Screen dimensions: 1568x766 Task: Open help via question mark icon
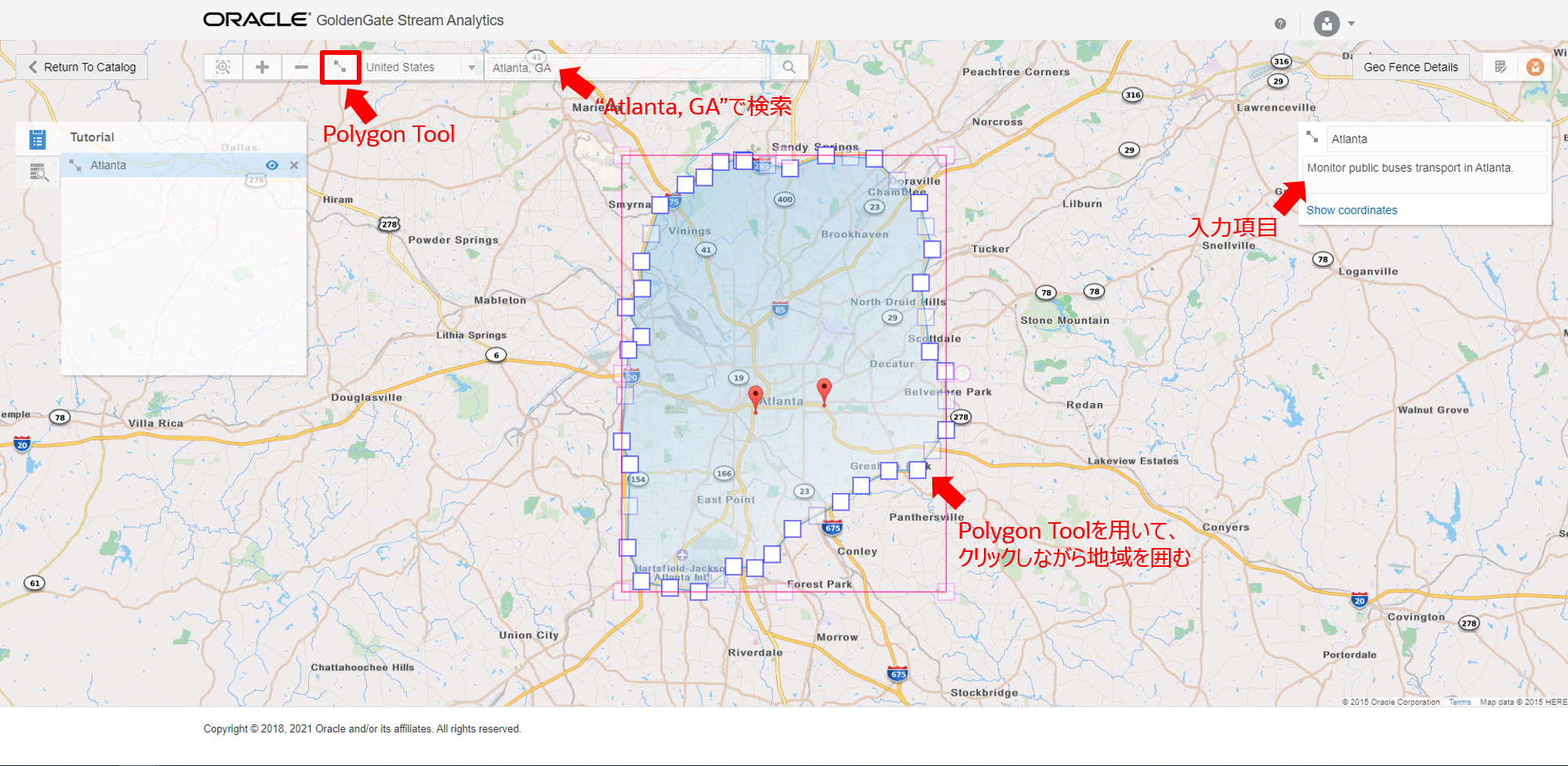(x=1280, y=24)
